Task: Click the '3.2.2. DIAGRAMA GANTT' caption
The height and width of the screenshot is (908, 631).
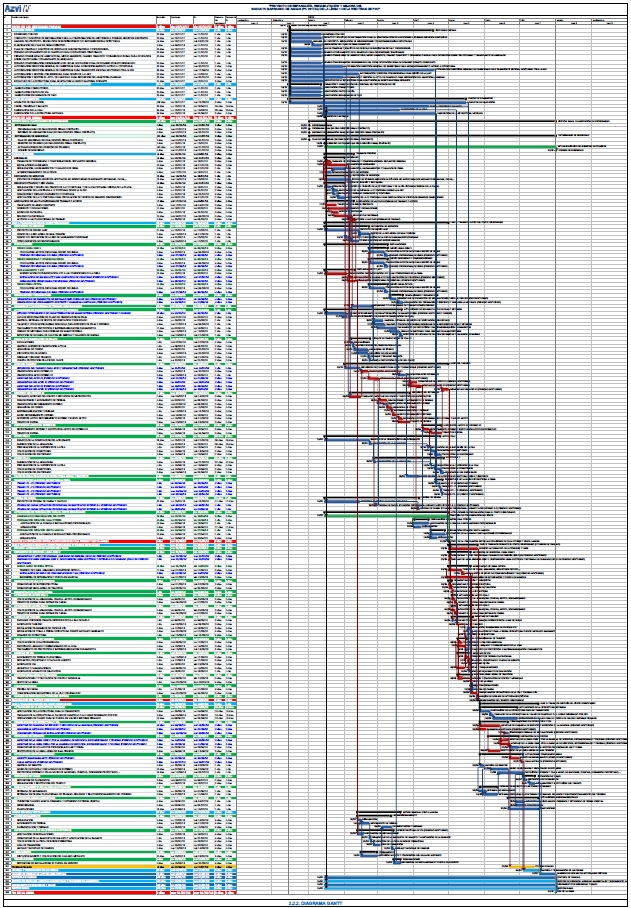Action: coord(315,902)
